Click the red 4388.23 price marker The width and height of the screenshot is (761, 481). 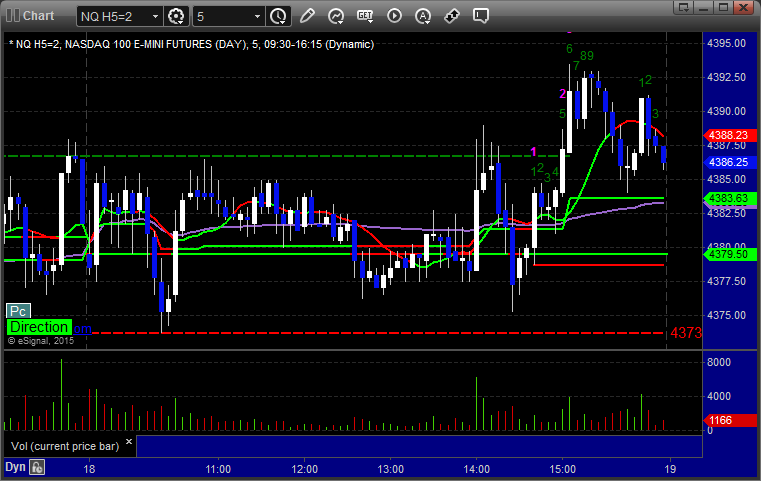[x=730, y=135]
